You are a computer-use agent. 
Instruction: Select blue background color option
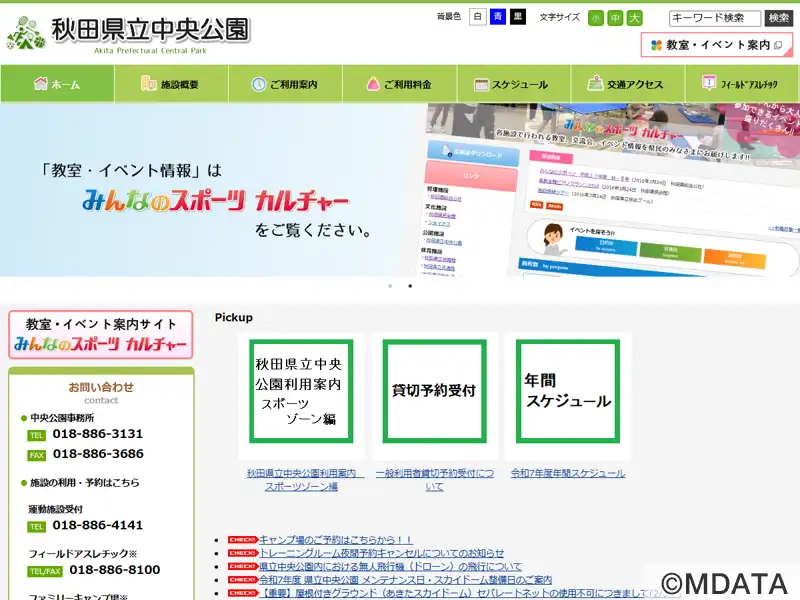click(x=498, y=17)
